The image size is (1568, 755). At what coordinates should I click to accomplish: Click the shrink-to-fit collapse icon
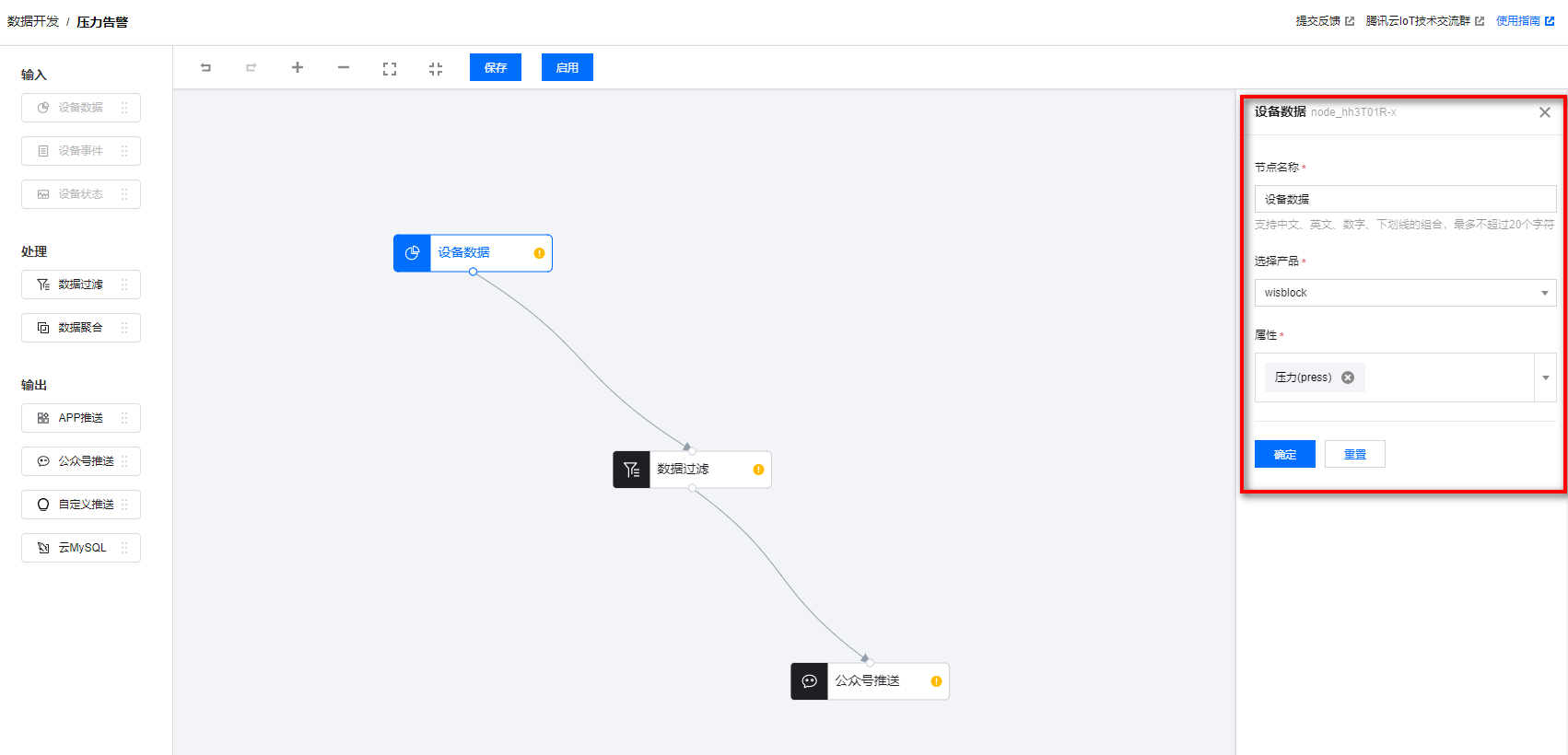436,68
